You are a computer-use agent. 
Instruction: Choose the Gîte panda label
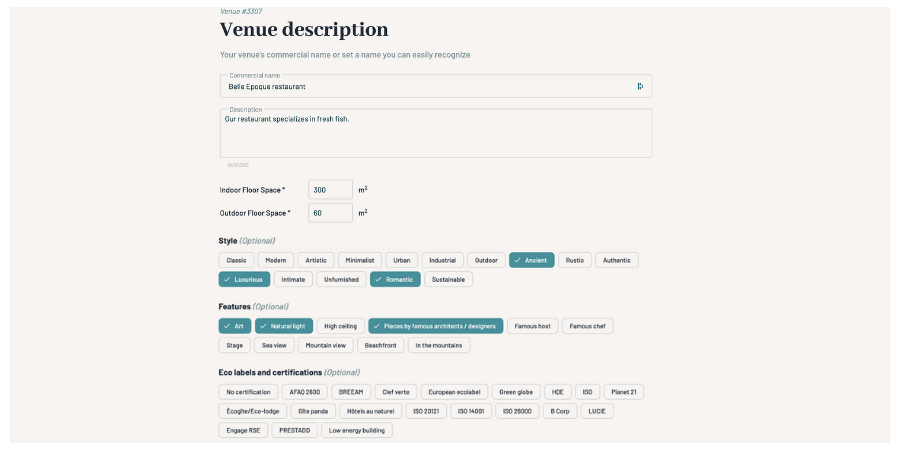(313, 411)
